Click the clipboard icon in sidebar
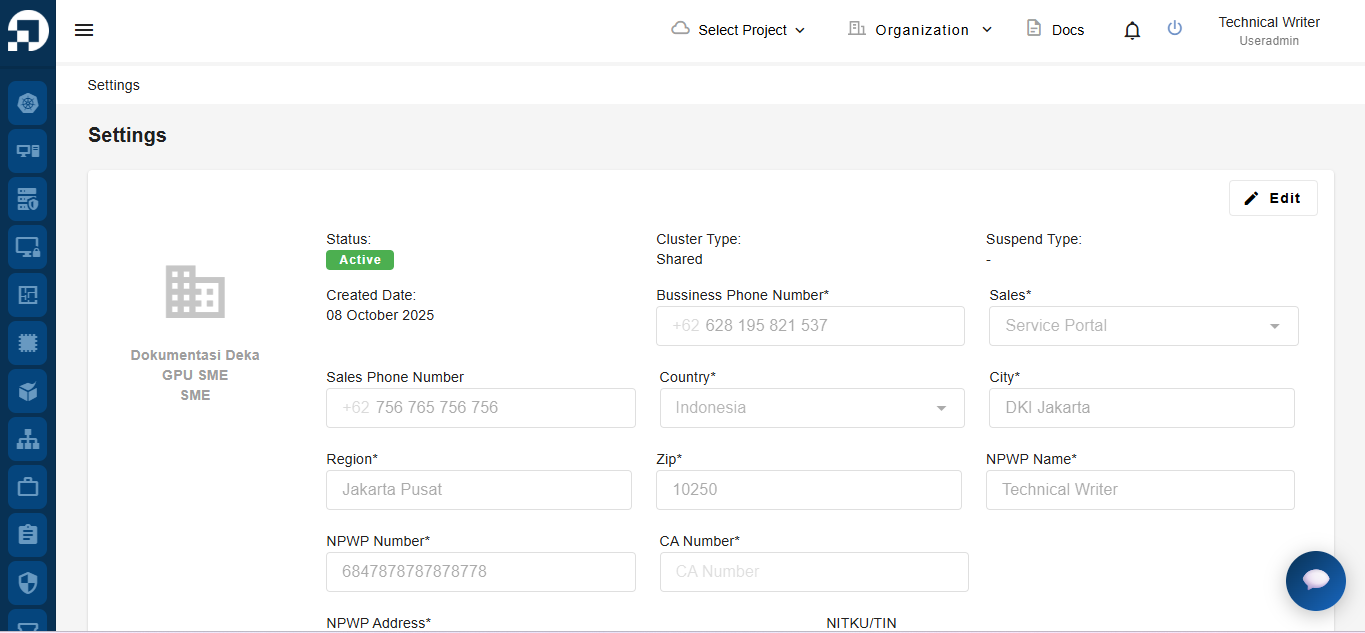Screen dimensions: 1365x633 point(28,535)
